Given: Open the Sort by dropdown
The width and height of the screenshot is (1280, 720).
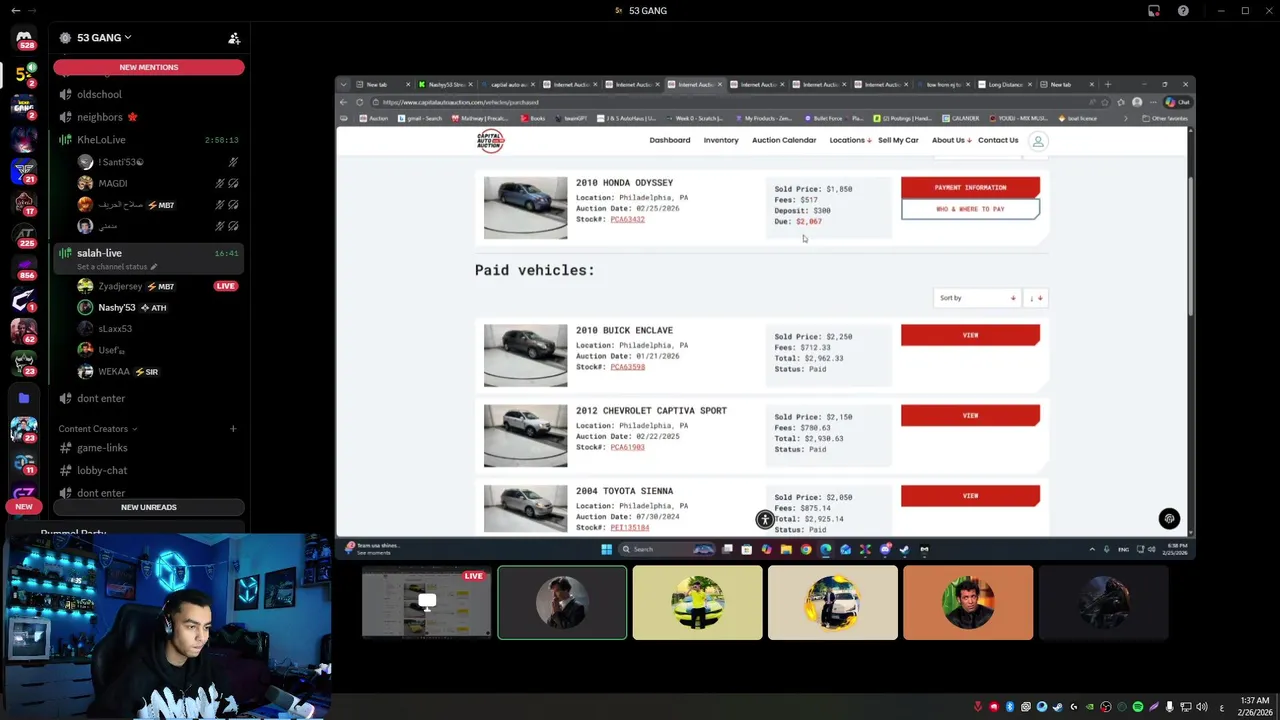Looking at the screenshot, I should pyautogui.click(x=977, y=298).
